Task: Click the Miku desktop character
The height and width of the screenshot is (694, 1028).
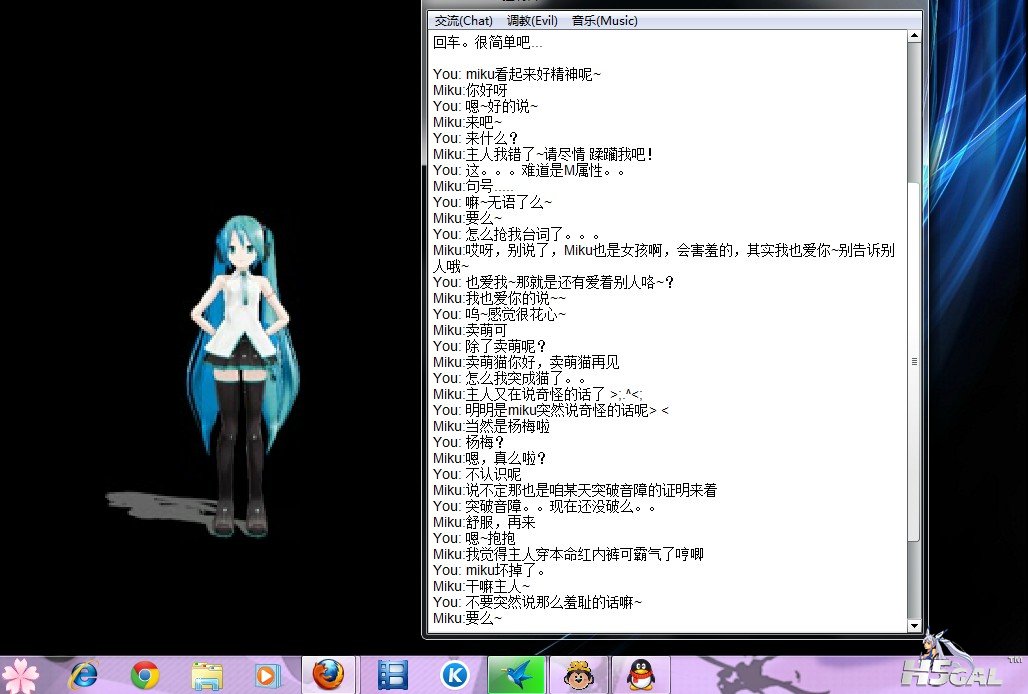Action: [241, 375]
